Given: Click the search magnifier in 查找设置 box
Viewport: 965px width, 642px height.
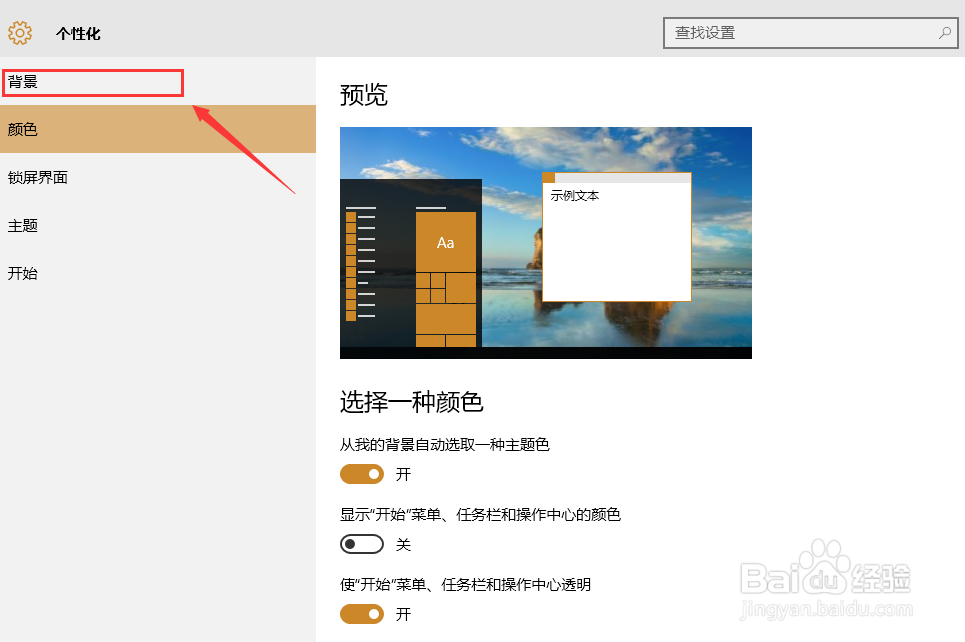Looking at the screenshot, I should (x=944, y=32).
